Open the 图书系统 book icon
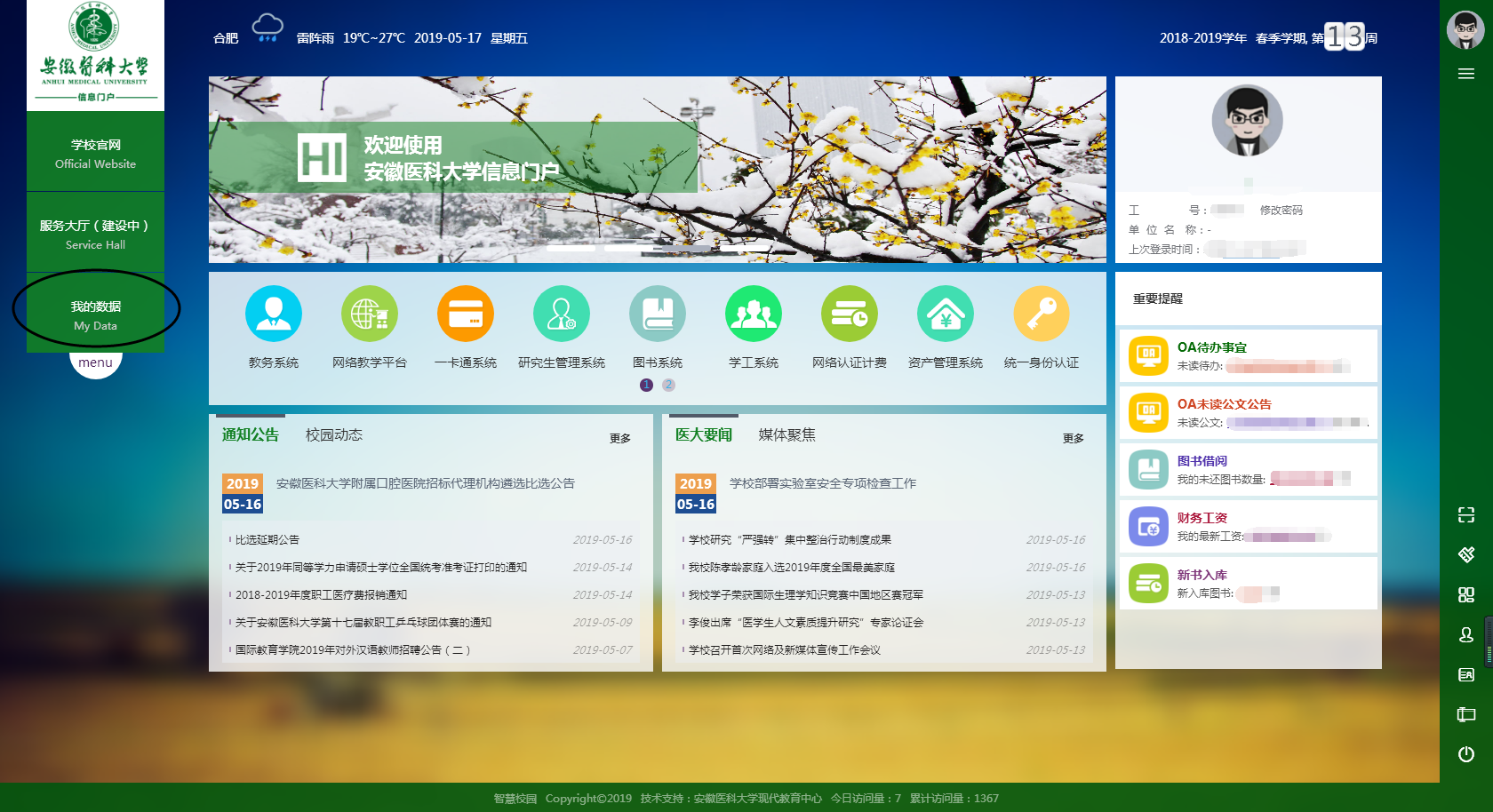The width and height of the screenshot is (1493, 812). coord(658,314)
